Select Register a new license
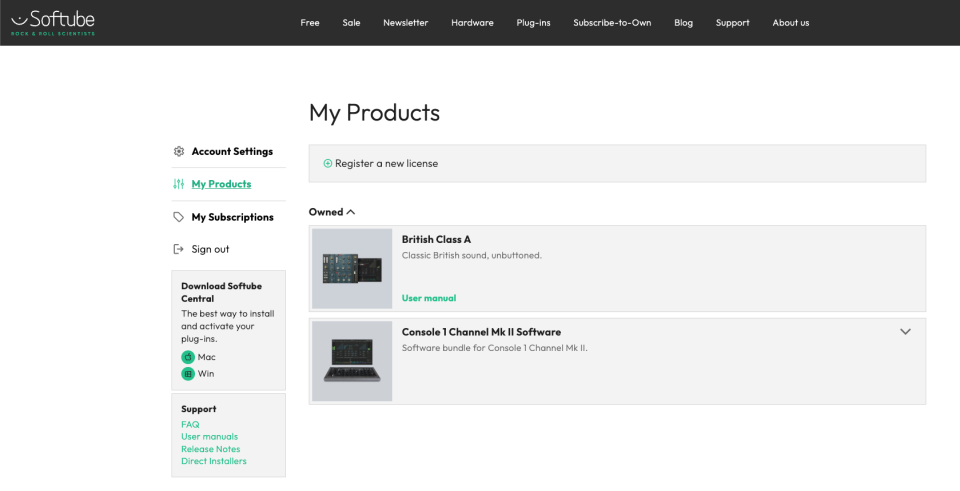960x491 pixels. pos(386,163)
